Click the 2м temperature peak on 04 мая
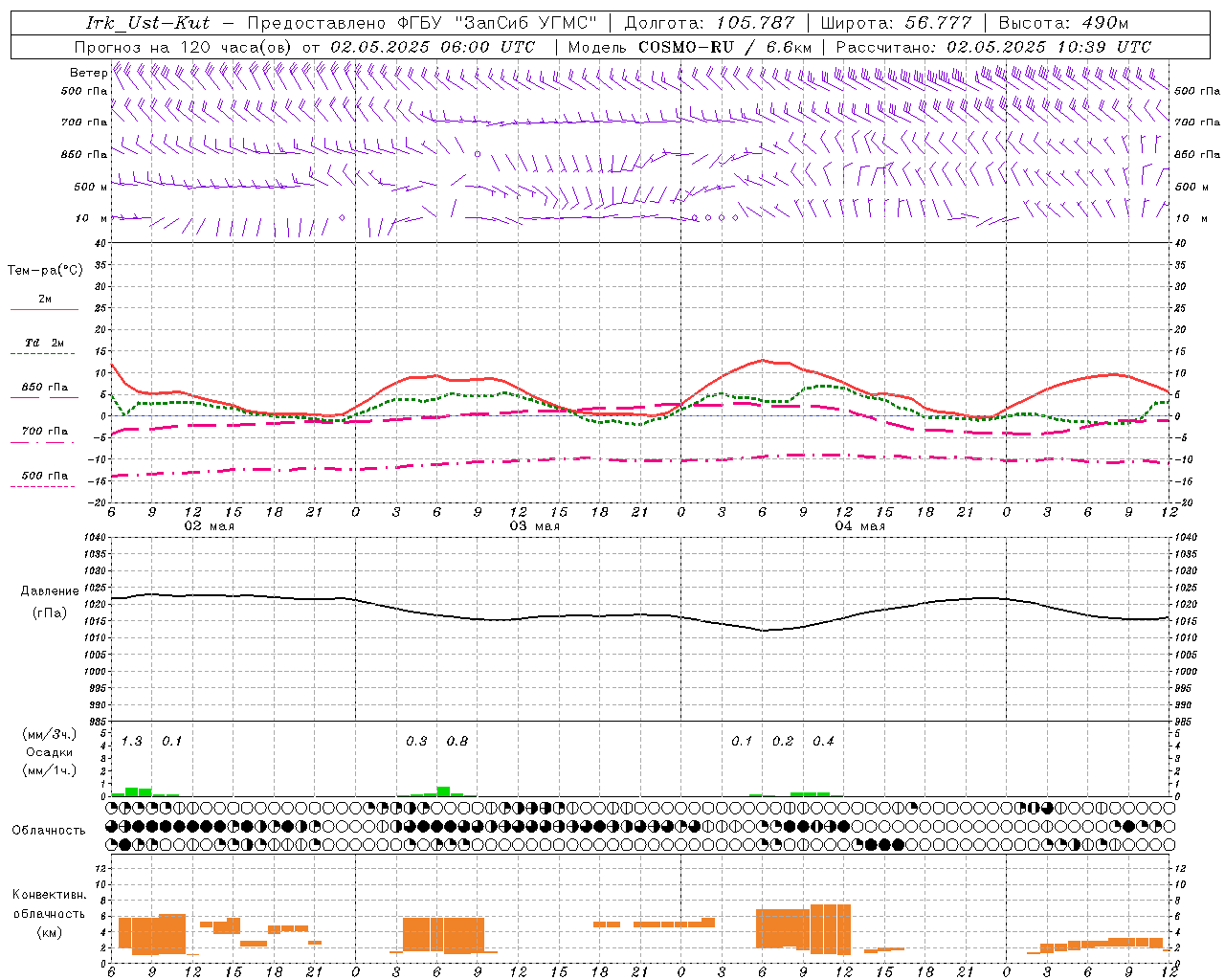 (763, 360)
